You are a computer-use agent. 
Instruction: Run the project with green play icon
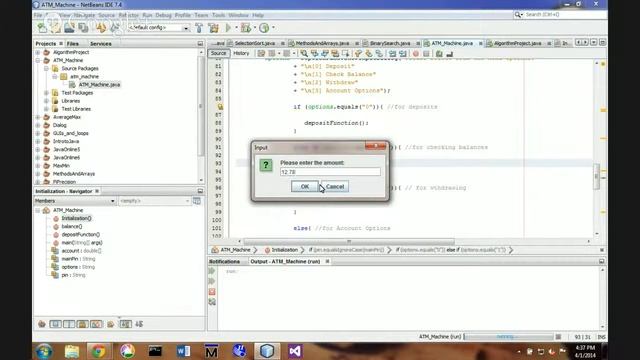coord(228,28)
